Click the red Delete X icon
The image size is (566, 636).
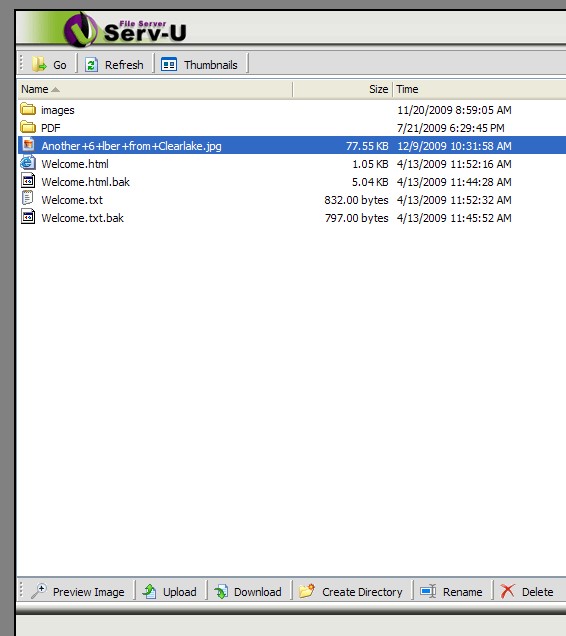click(x=507, y=591)
